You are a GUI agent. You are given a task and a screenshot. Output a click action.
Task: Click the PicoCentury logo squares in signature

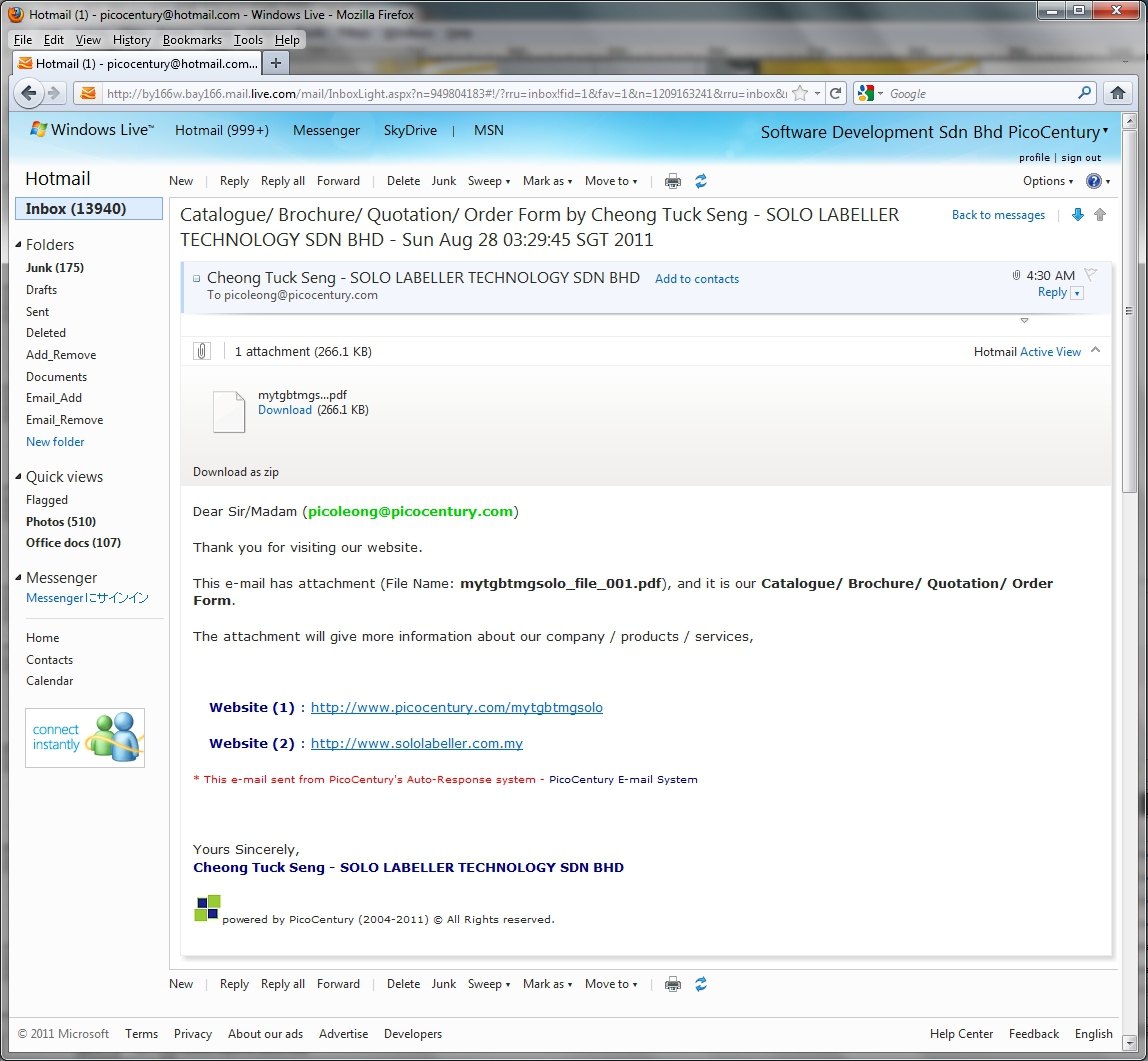point(207,908)
